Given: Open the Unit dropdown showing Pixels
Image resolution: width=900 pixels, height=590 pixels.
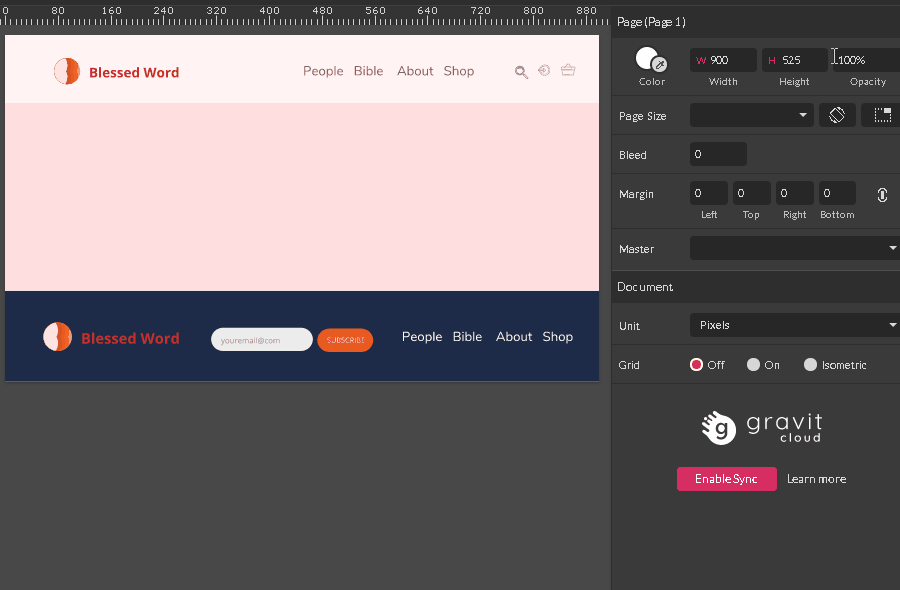Looking at the screenshot, I should pyautogui.click(x=794, y=325).
